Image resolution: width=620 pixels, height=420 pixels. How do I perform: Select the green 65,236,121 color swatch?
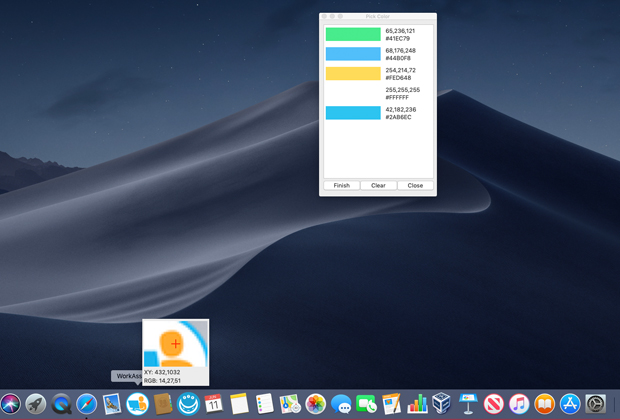pos(353,34)
